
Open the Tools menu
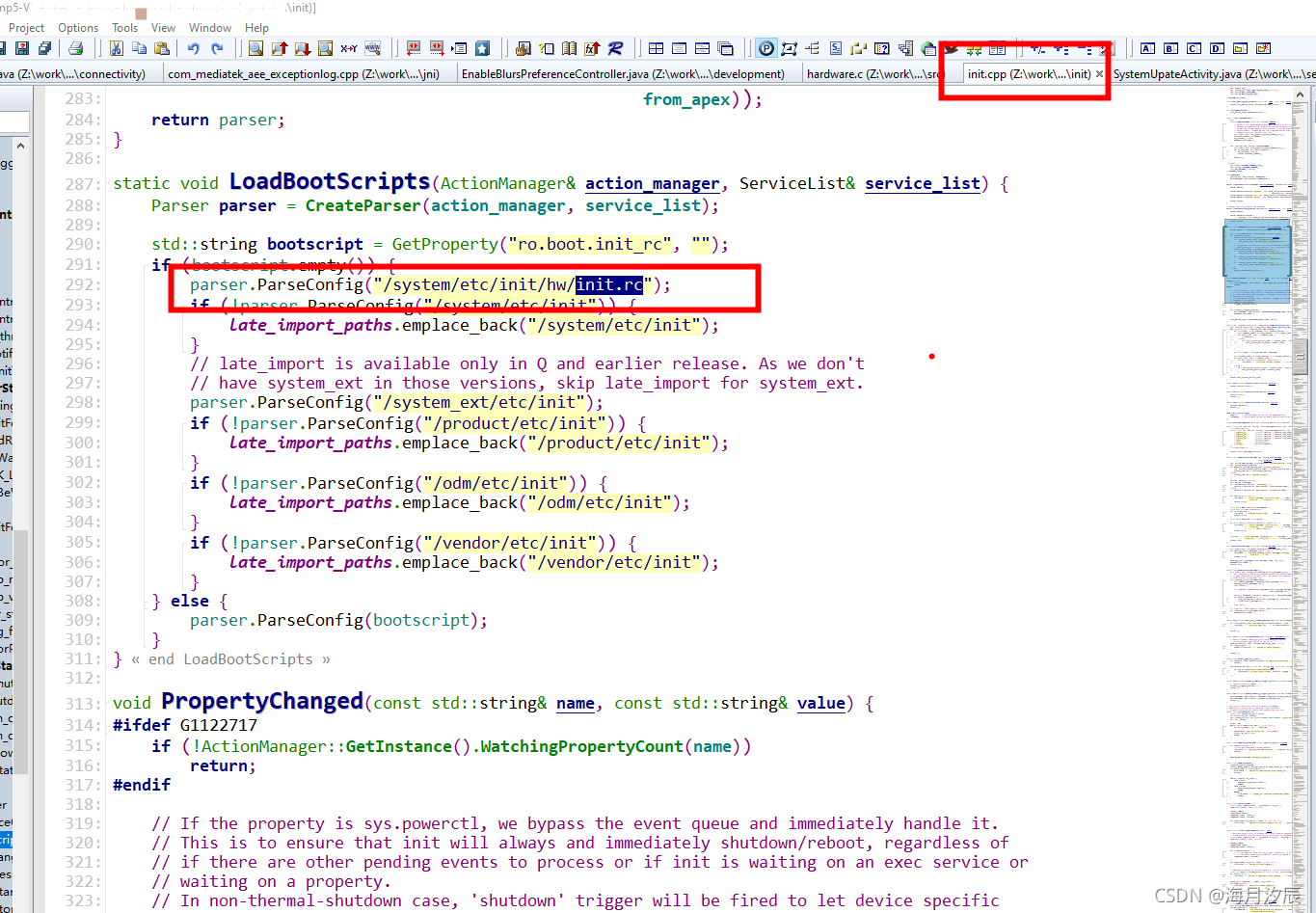pyautogui.click(x=125, y=28)
